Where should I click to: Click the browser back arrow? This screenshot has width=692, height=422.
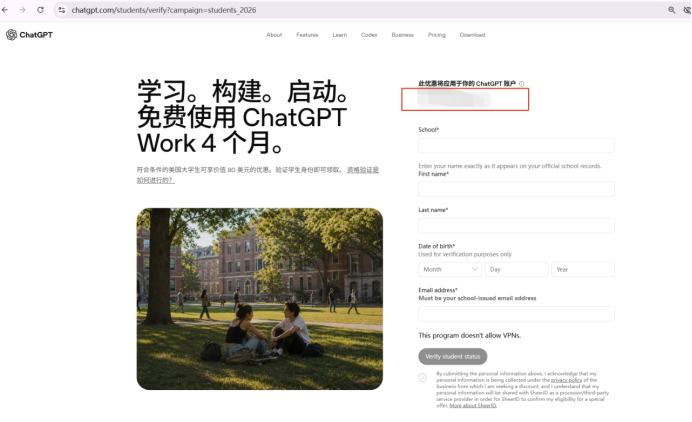pos(5,10)
